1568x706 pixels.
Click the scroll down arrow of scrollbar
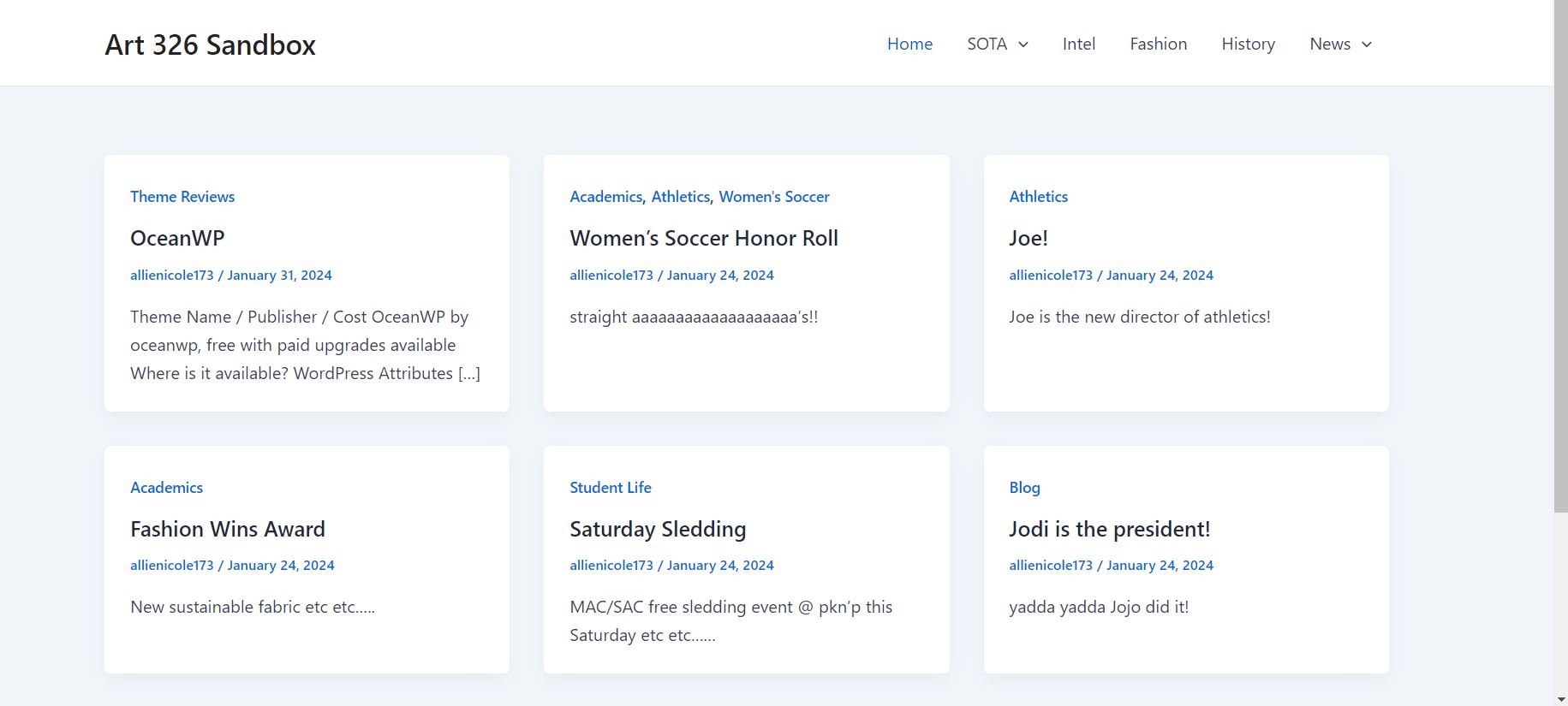click(x=1560, y=698)
